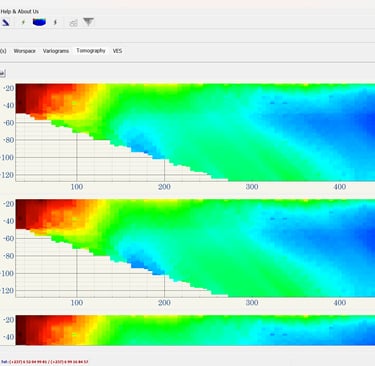Image resolution: width=375 pixels, height=366 pixels.
Task: Click the gray chart toolbar icon
Action: [x=73, y=23]
